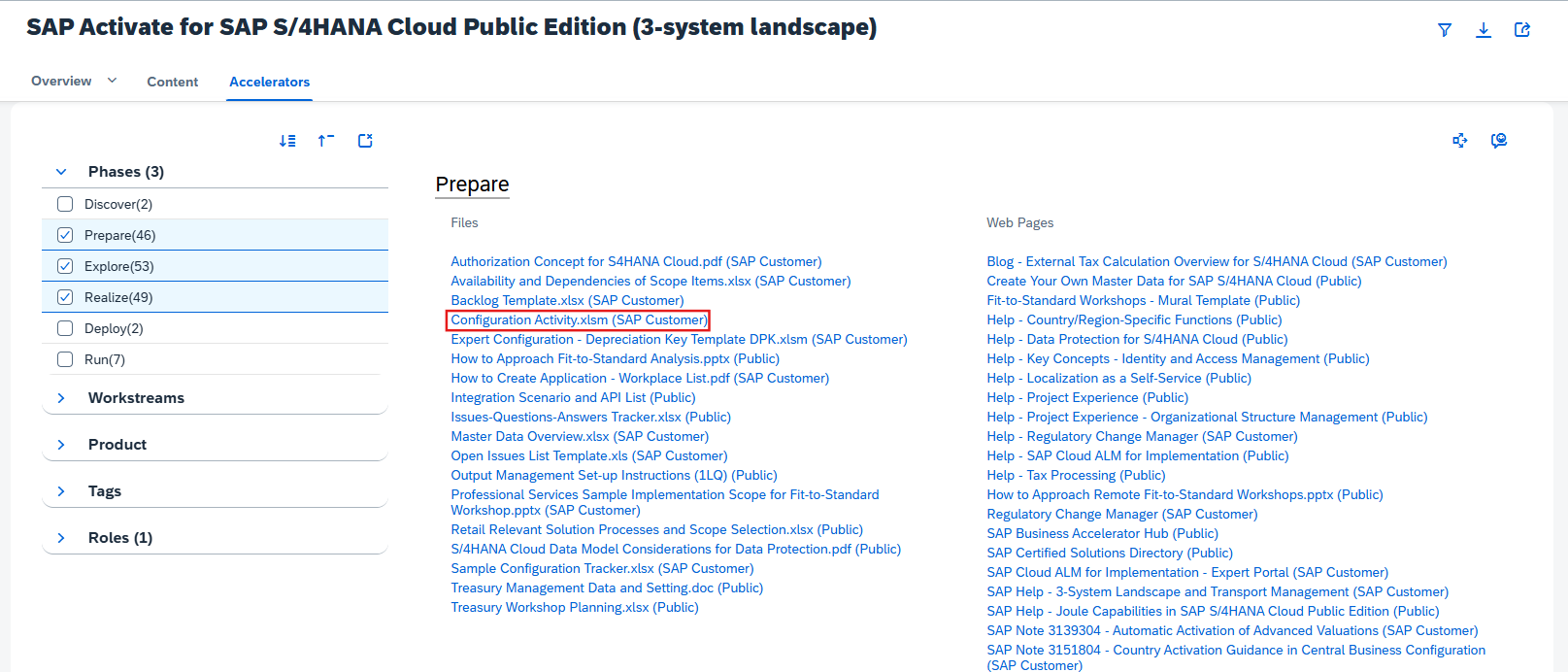Open Integration Scenario and API List link

pyautogui.click(x=573, y=397)
